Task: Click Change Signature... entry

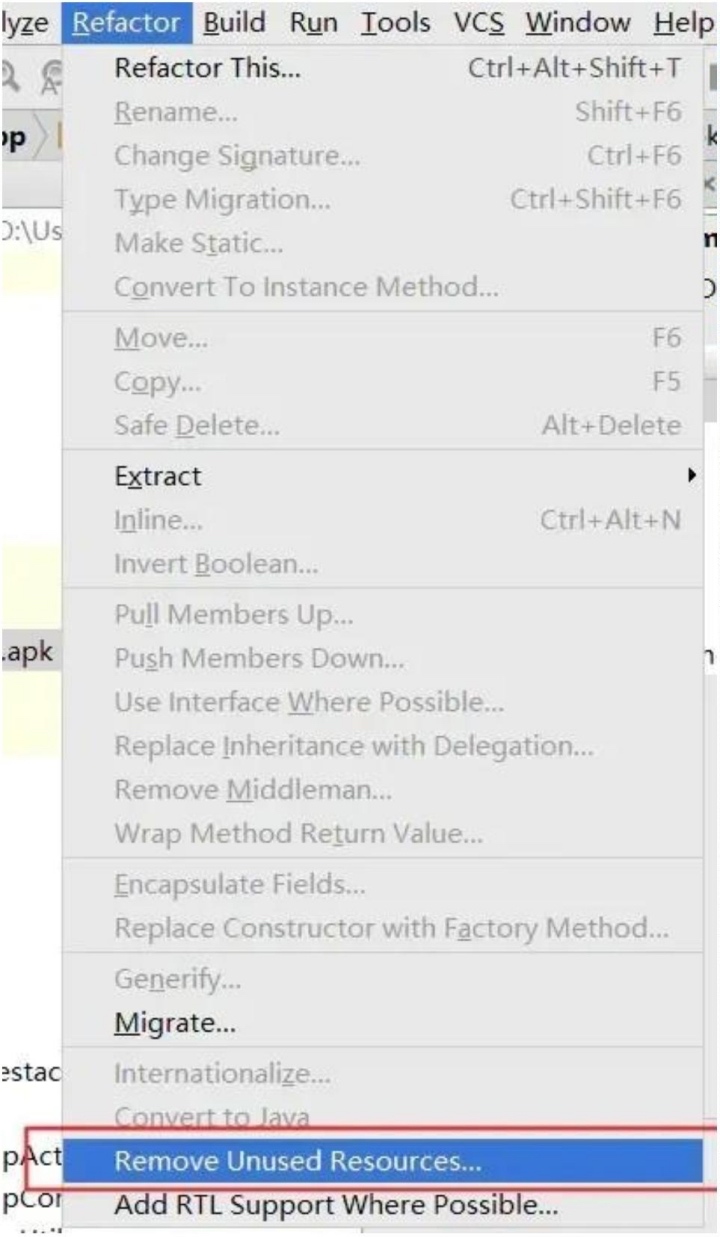Action: pyautogui.click(x=237, y=156)
